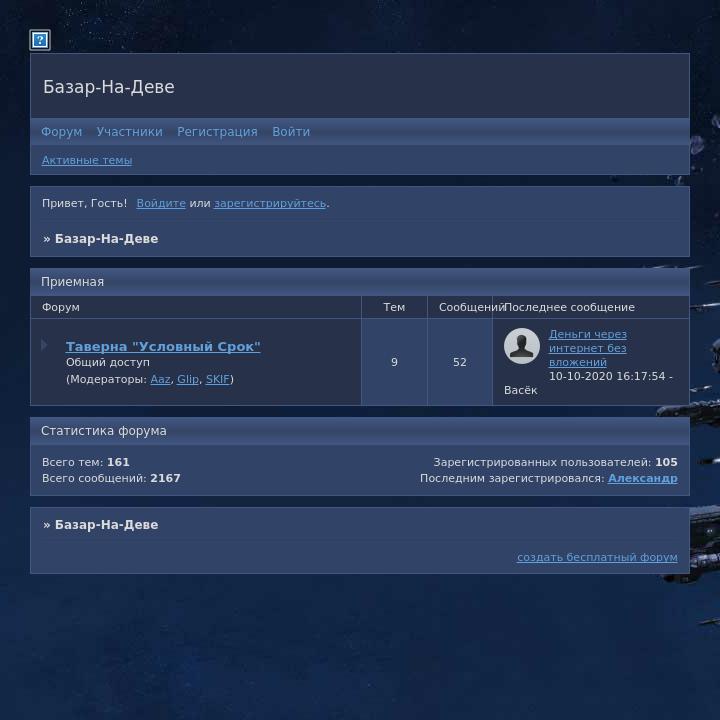
Task: Click the Всего сообщений: 2167 text
Action: (x=111, y=478)
